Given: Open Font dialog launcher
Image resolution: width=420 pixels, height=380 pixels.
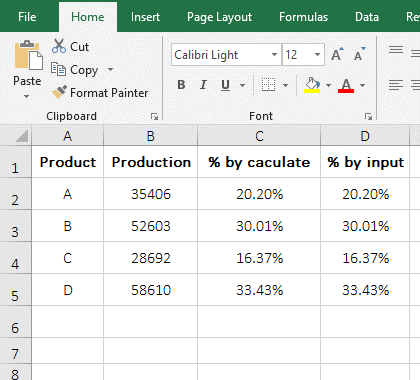Looking at the screenshot, I should click(368, 116).
